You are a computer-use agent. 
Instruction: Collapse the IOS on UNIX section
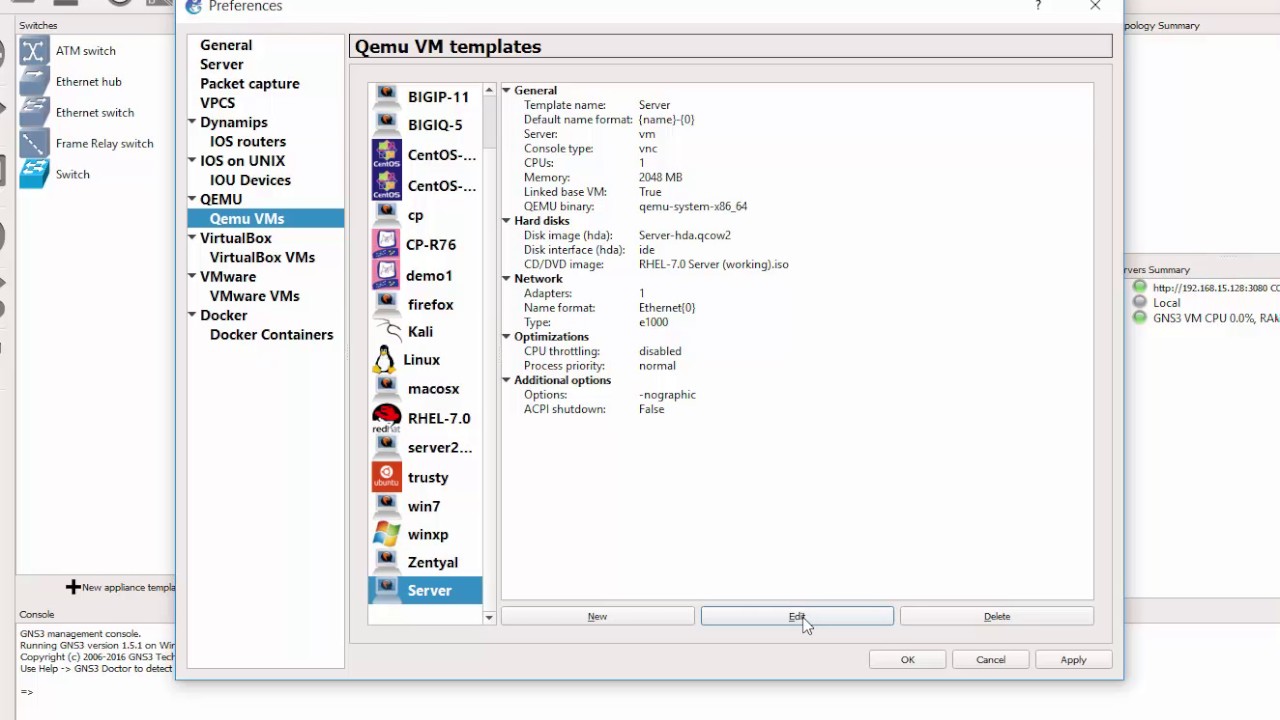[x=192, y=161]
